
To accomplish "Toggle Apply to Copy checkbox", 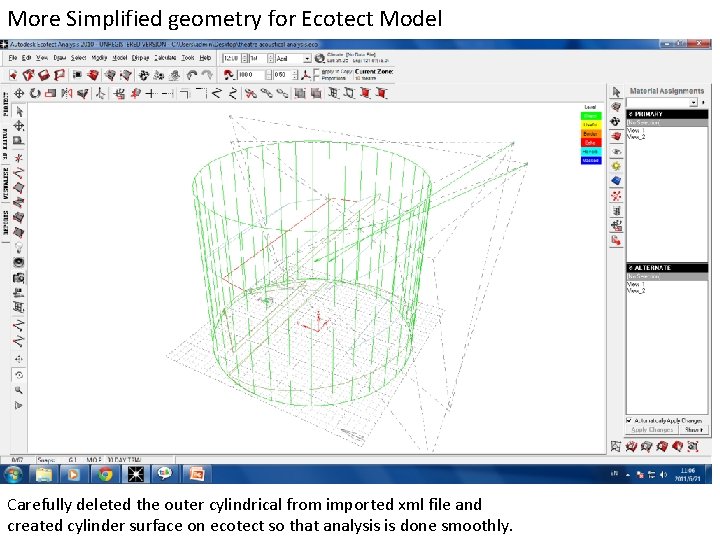I will tap(317, 72).
